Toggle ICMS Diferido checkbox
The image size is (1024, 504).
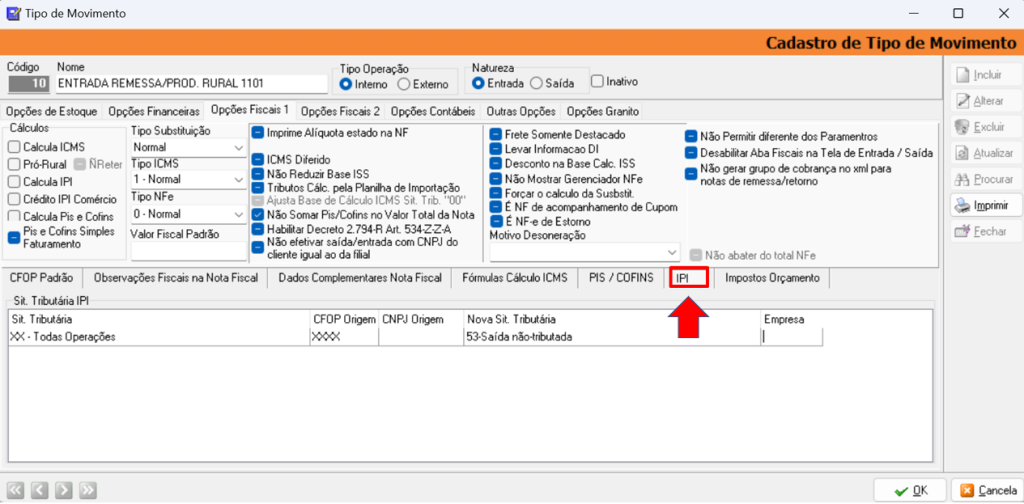(x=258, y=159)
